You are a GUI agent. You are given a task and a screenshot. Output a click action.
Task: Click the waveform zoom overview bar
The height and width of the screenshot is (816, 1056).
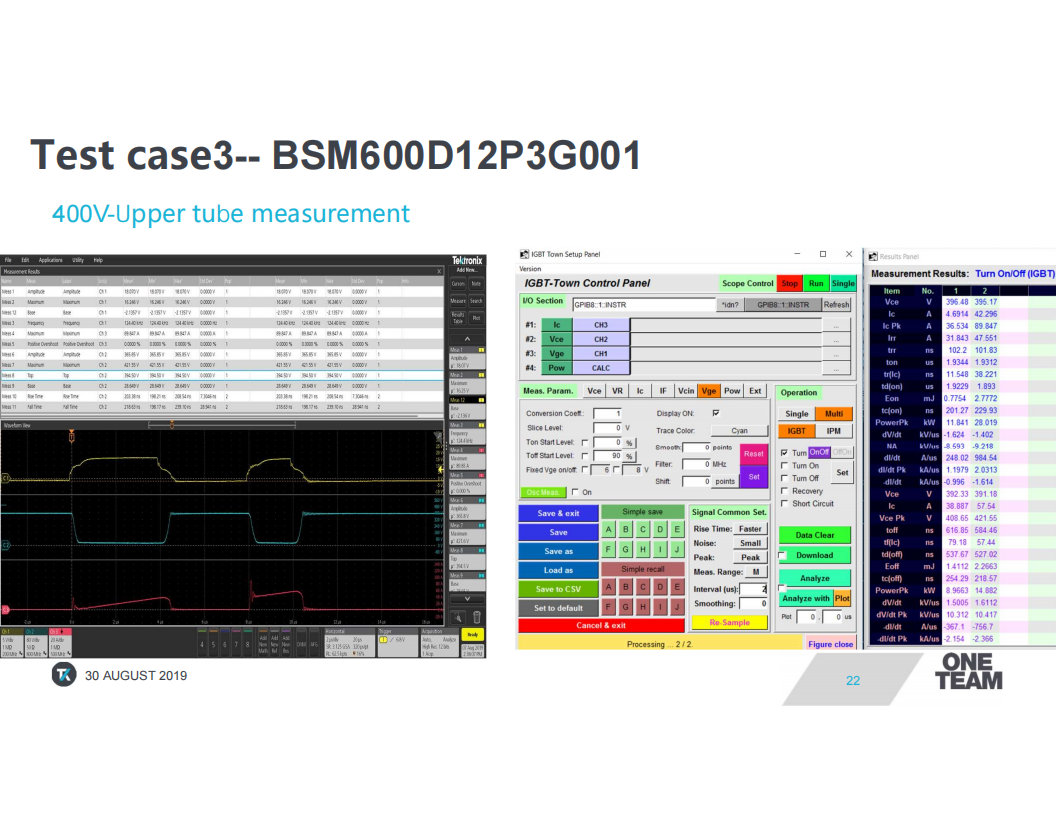tap(222, 425)
